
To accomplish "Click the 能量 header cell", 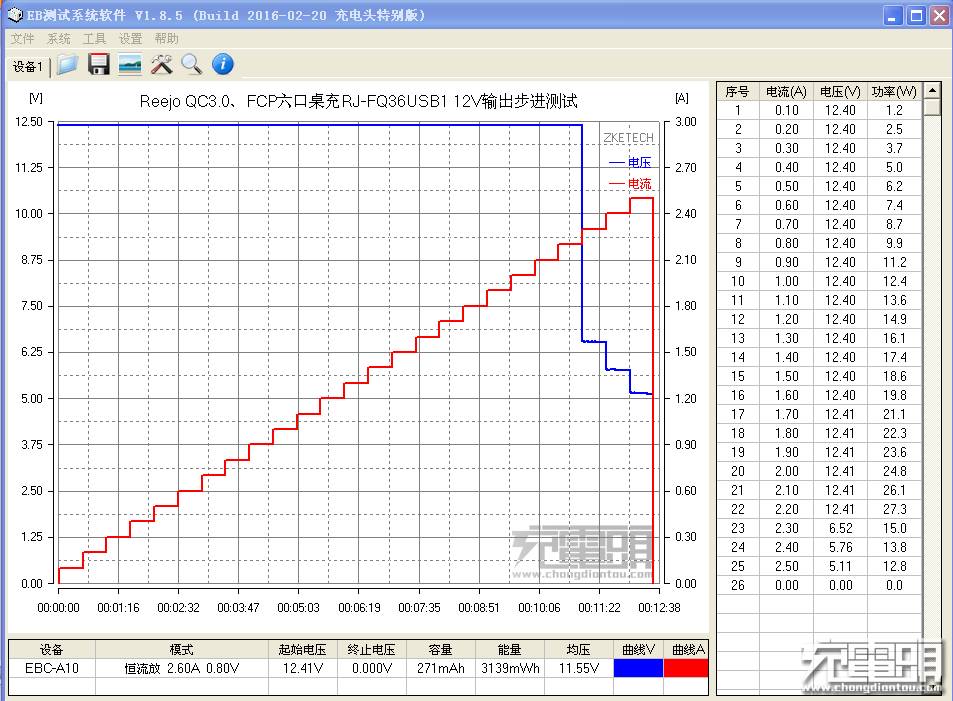I will [x=510, y=649].
